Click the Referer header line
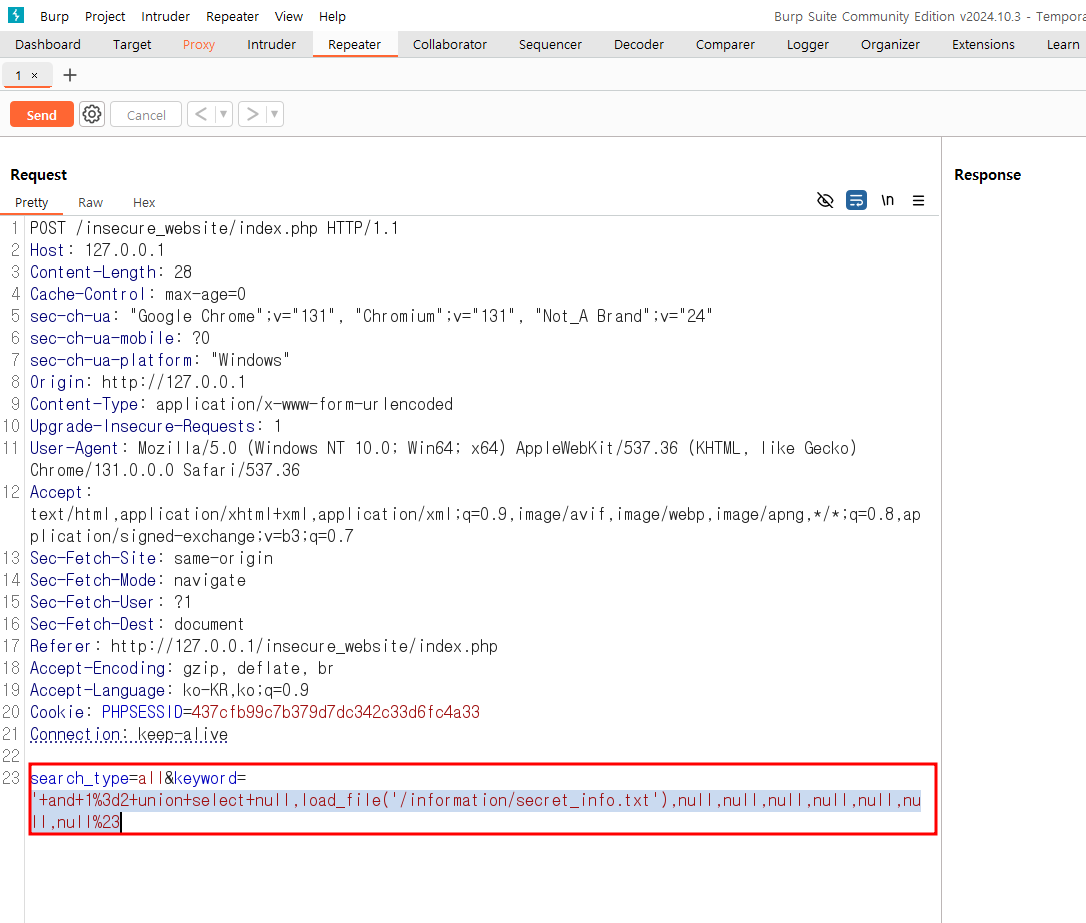 (x=264, y=646)
